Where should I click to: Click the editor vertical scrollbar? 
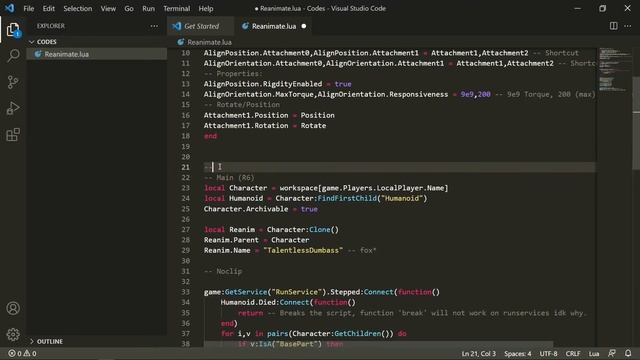click(636, 124)
